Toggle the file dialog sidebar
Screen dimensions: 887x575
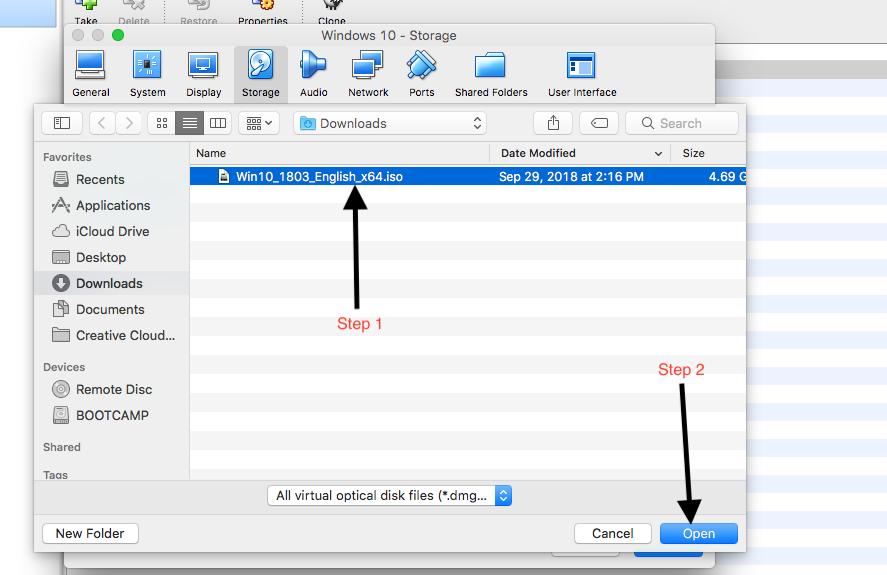(x=62, y=123)
